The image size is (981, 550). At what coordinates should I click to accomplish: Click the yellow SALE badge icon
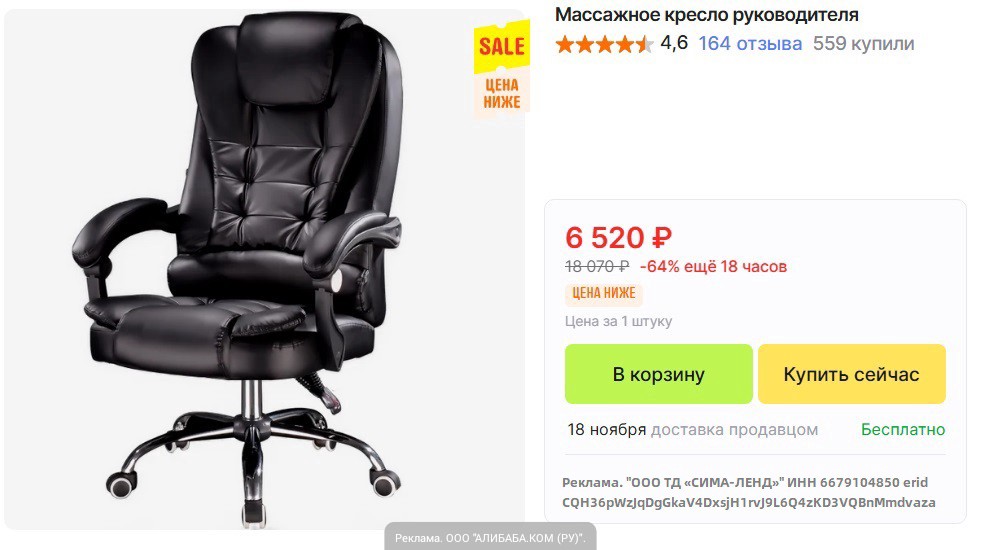click(x=502, y=46)
